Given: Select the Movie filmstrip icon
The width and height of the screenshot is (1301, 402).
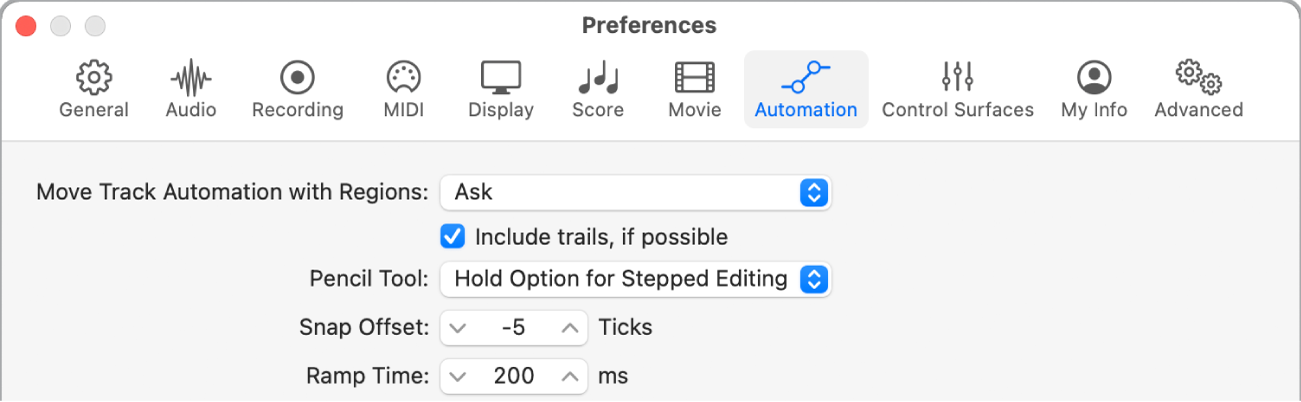Looking at the screenshot, I should pos(695,77).
